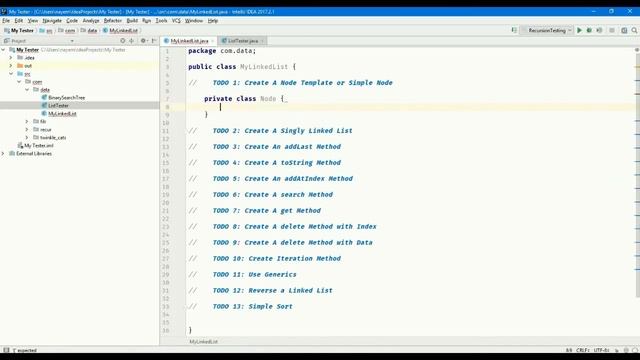The image size is (640, 360).
Task: Click the grayed-out Stop button
Action: [x=611, y=30]
